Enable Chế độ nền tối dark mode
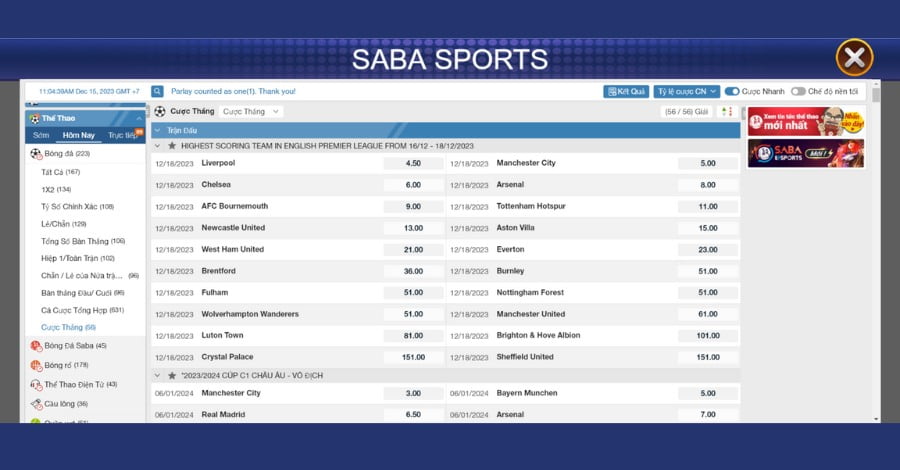 click(798, 91)
